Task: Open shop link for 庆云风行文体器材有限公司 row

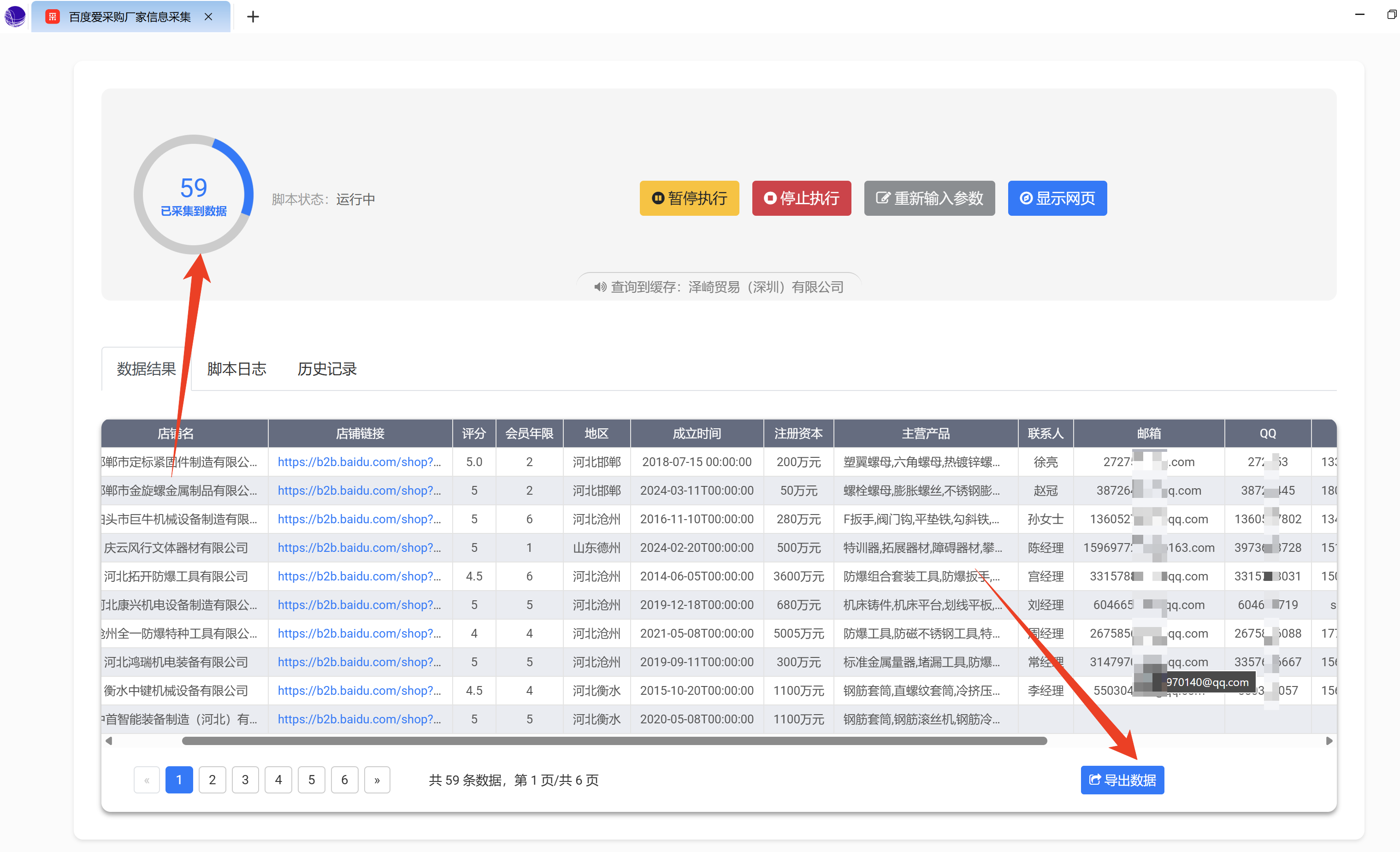Action: [x=359, y=548]
